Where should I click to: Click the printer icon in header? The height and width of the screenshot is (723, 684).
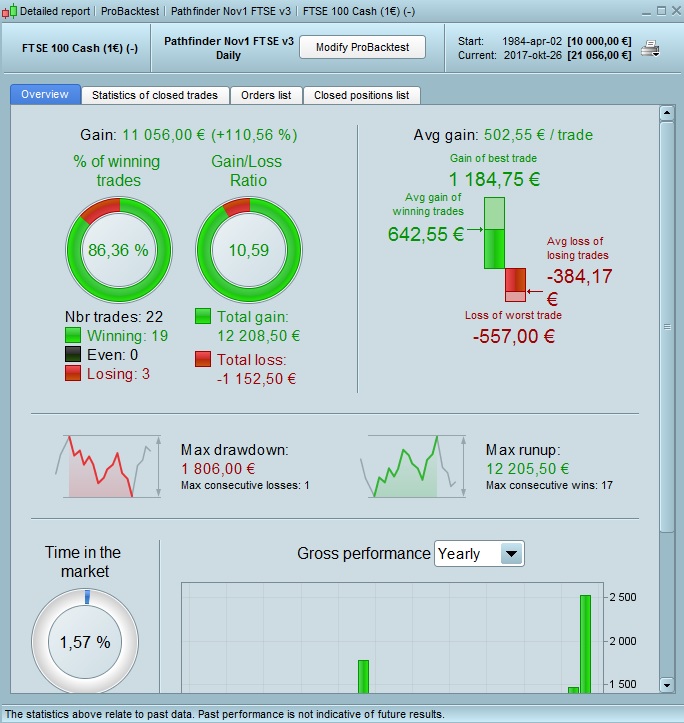(650, 49)
